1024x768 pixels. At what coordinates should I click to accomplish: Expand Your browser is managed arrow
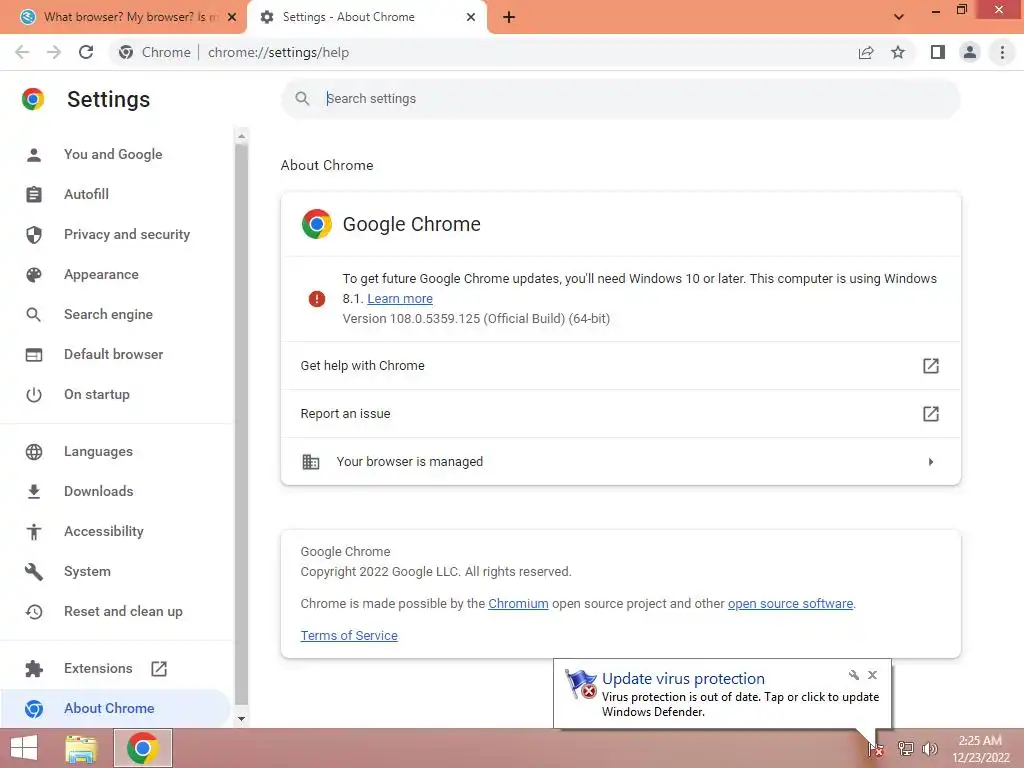click(x=931, y=462)
